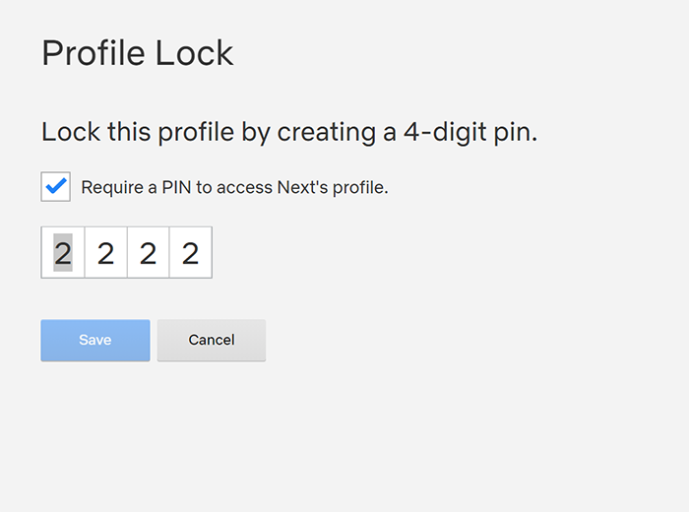Click the Profile Lock heading
This screenshot has width=689, height=512.
click(138, 53)
